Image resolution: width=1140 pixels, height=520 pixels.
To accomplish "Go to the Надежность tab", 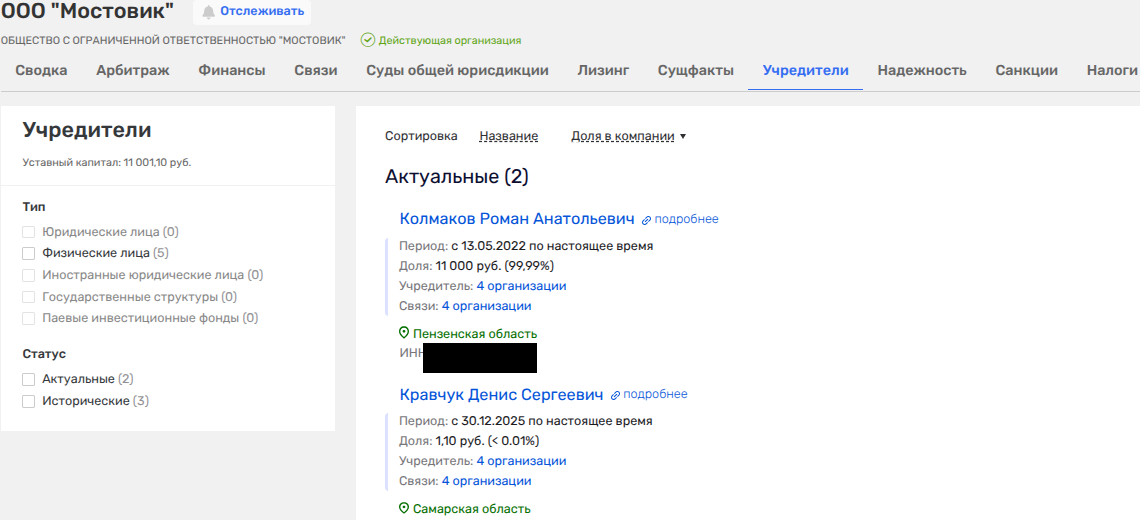I will click(x=922, y=70).
